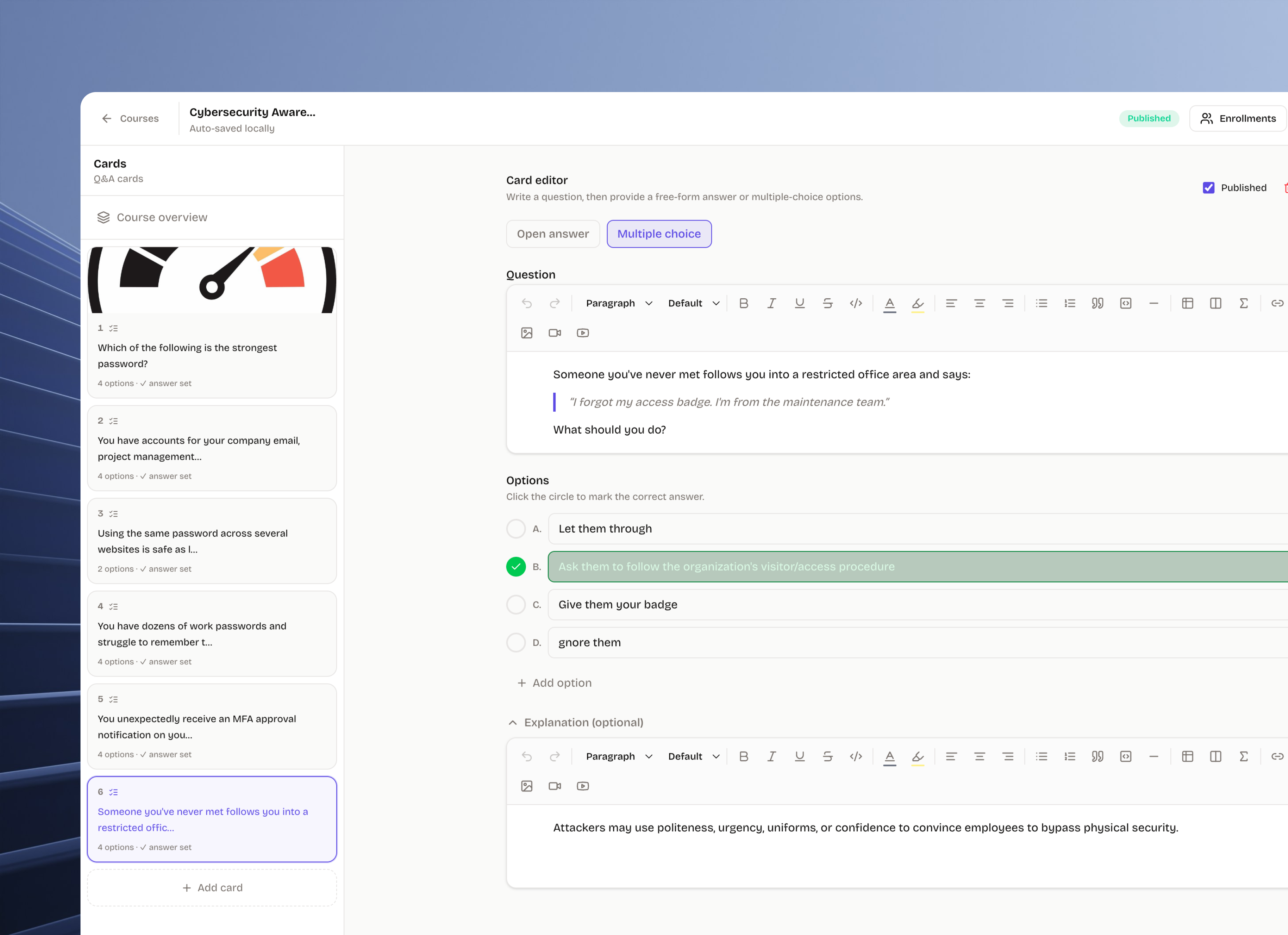Click Add card in the sidebar

pyautogui.click(x=212, y=887)
